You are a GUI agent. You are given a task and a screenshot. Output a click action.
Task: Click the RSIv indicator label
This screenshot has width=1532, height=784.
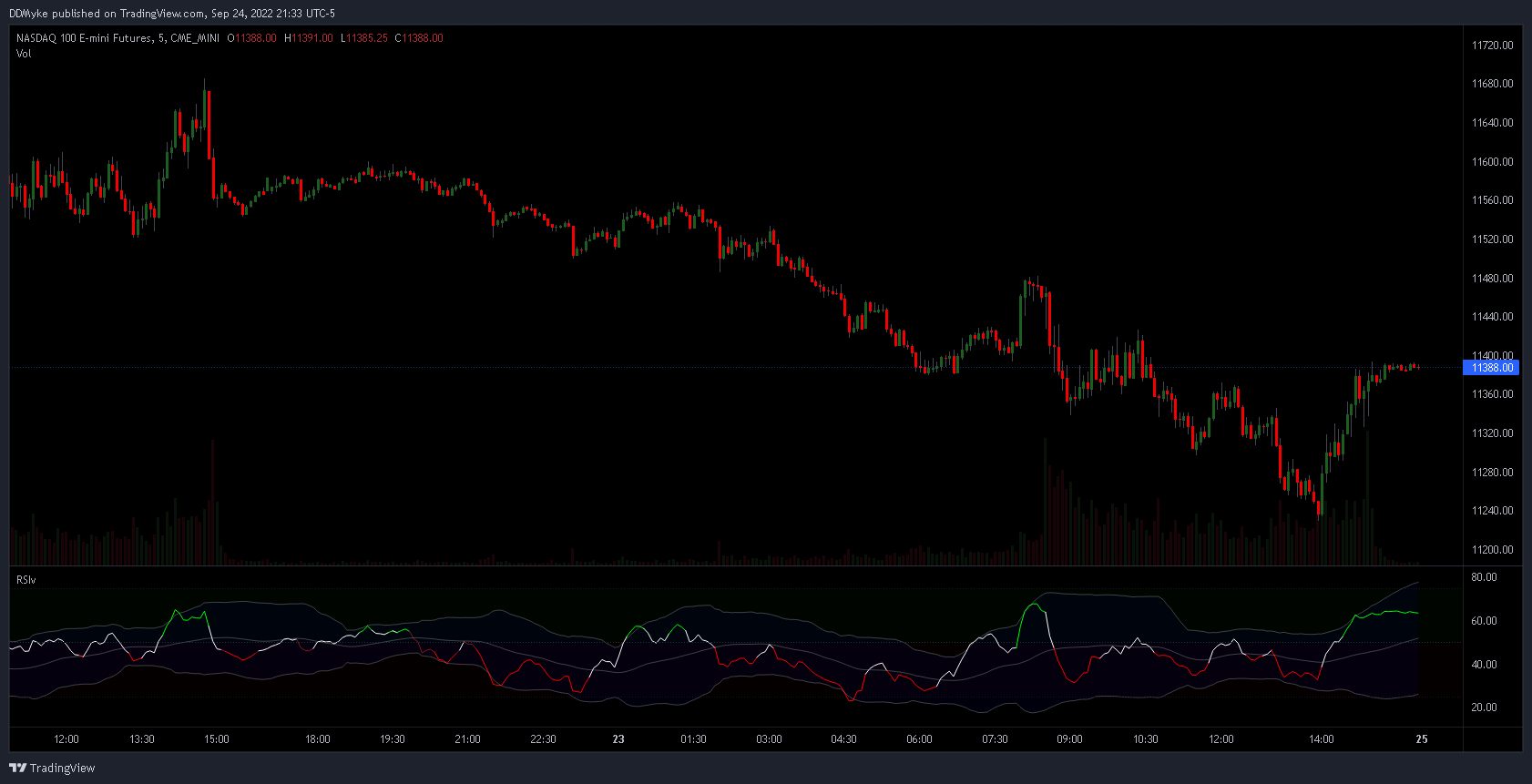point(26,580)
